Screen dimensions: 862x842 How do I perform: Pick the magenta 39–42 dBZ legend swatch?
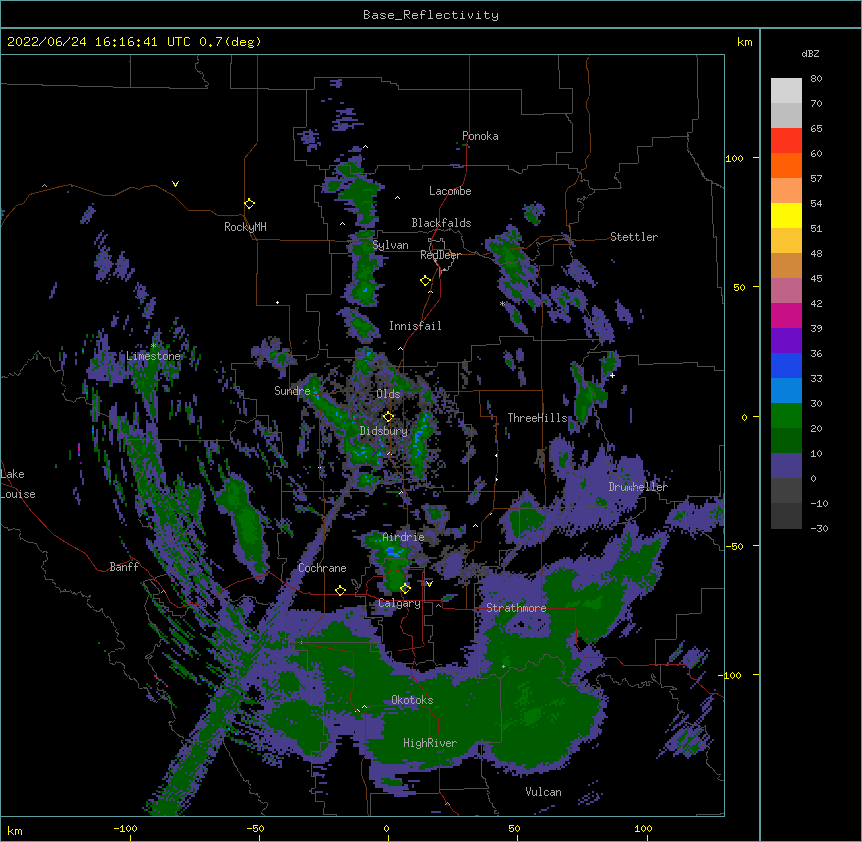[786, 315]
